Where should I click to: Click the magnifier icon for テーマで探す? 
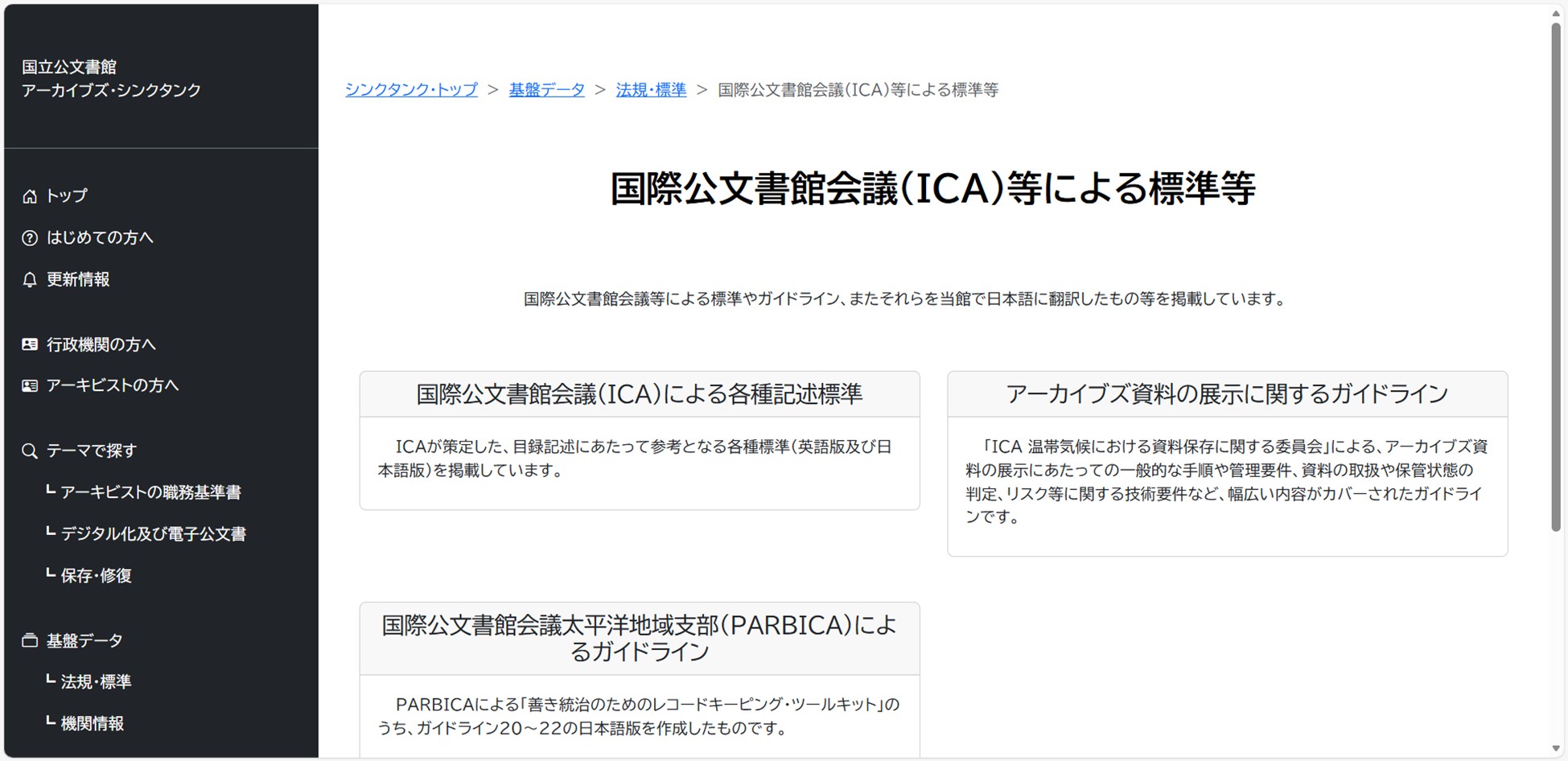point(30,451)
